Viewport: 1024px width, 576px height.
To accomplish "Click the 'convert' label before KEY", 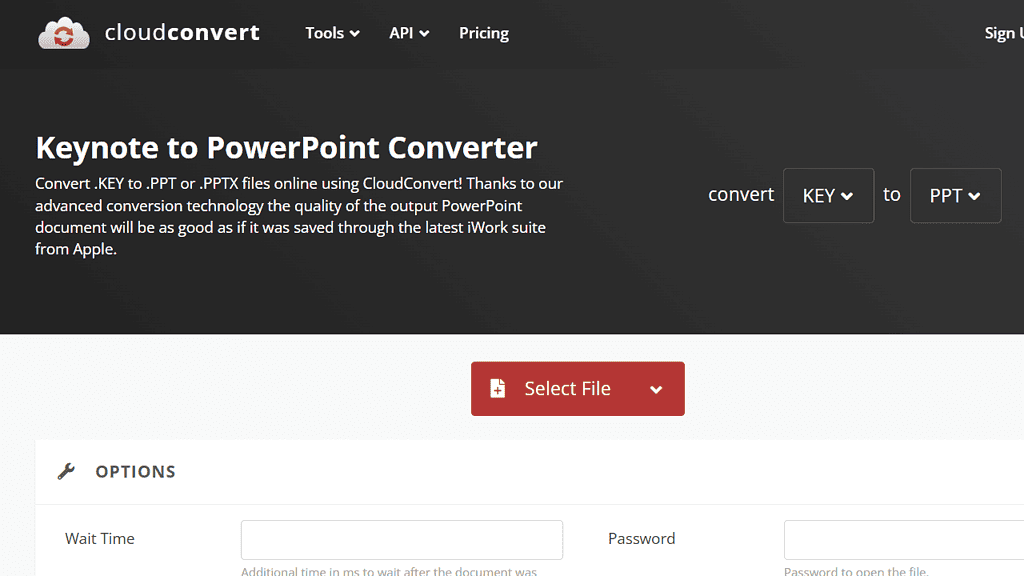I will tap(741, 195).
